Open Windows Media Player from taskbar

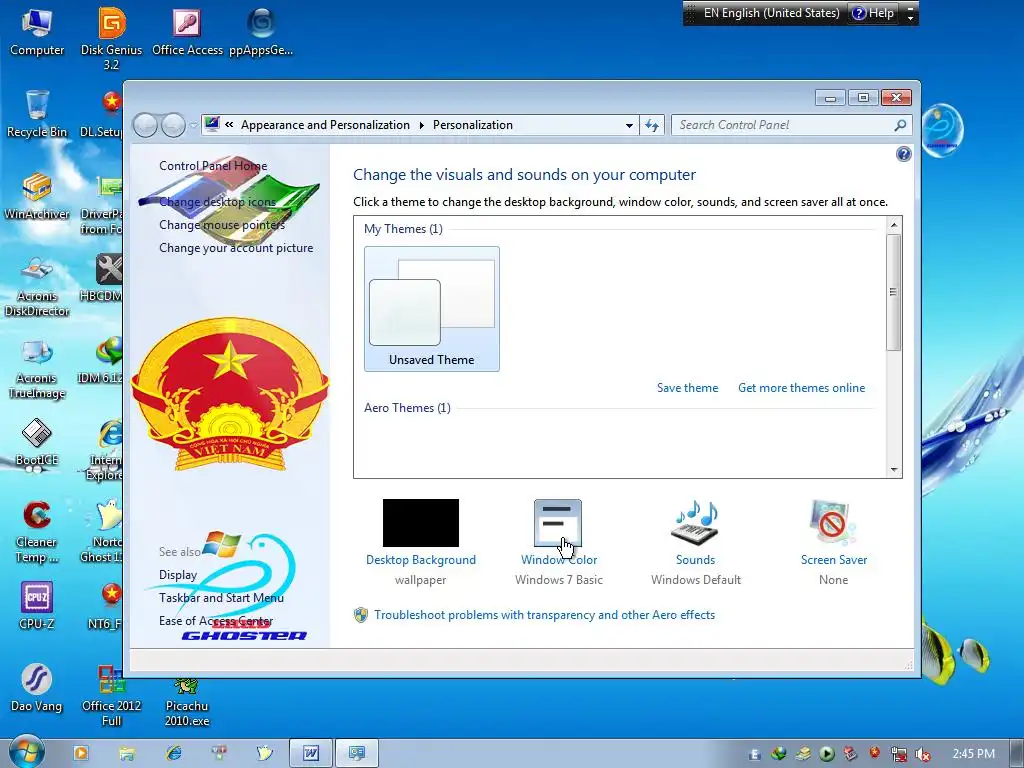click(x=81, y=753)
